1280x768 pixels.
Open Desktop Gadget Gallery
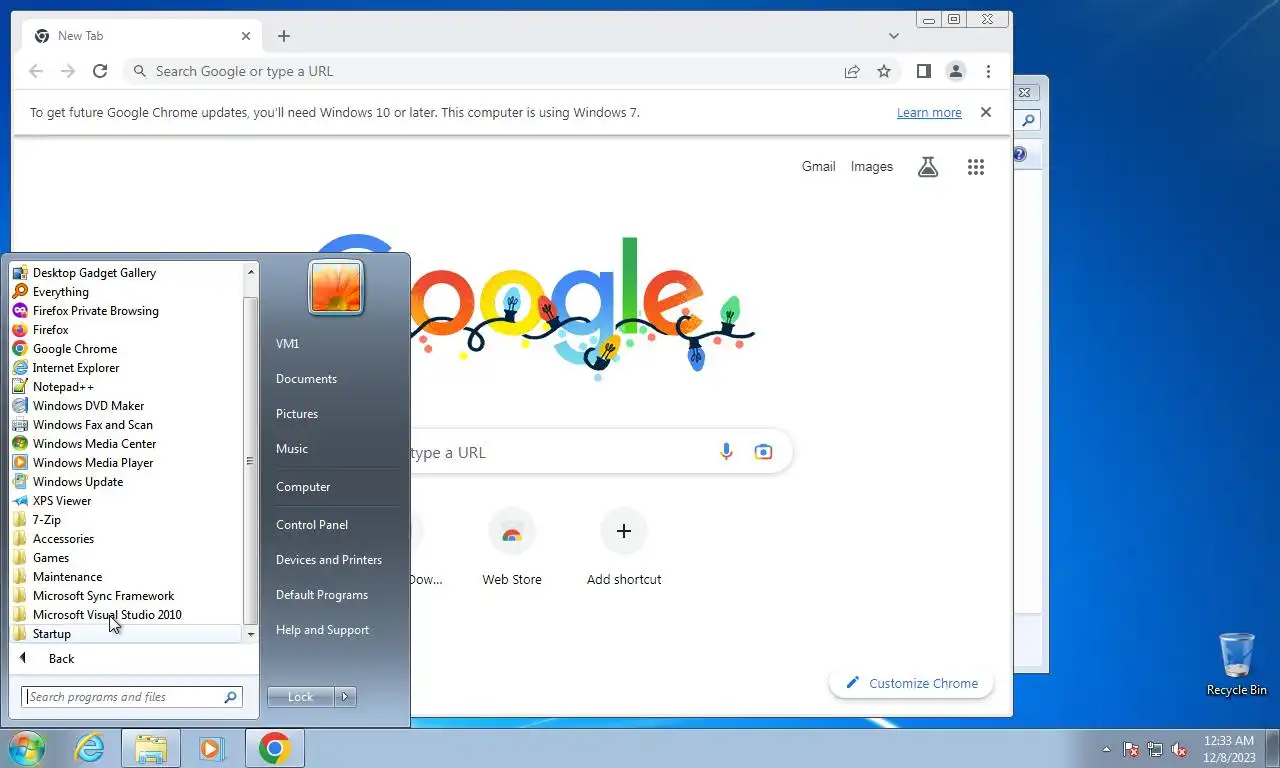127,273
